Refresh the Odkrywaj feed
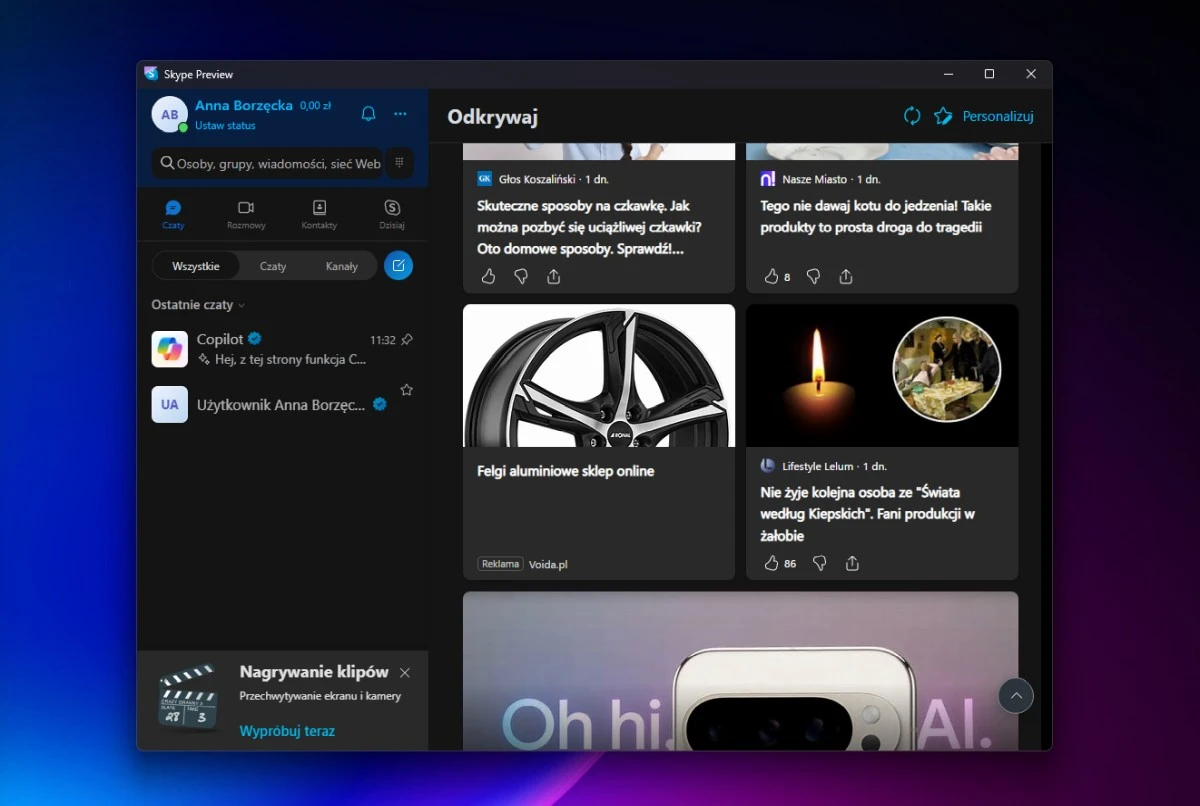The width and height of the screenshot is (1200, 806). coord(911,116)
